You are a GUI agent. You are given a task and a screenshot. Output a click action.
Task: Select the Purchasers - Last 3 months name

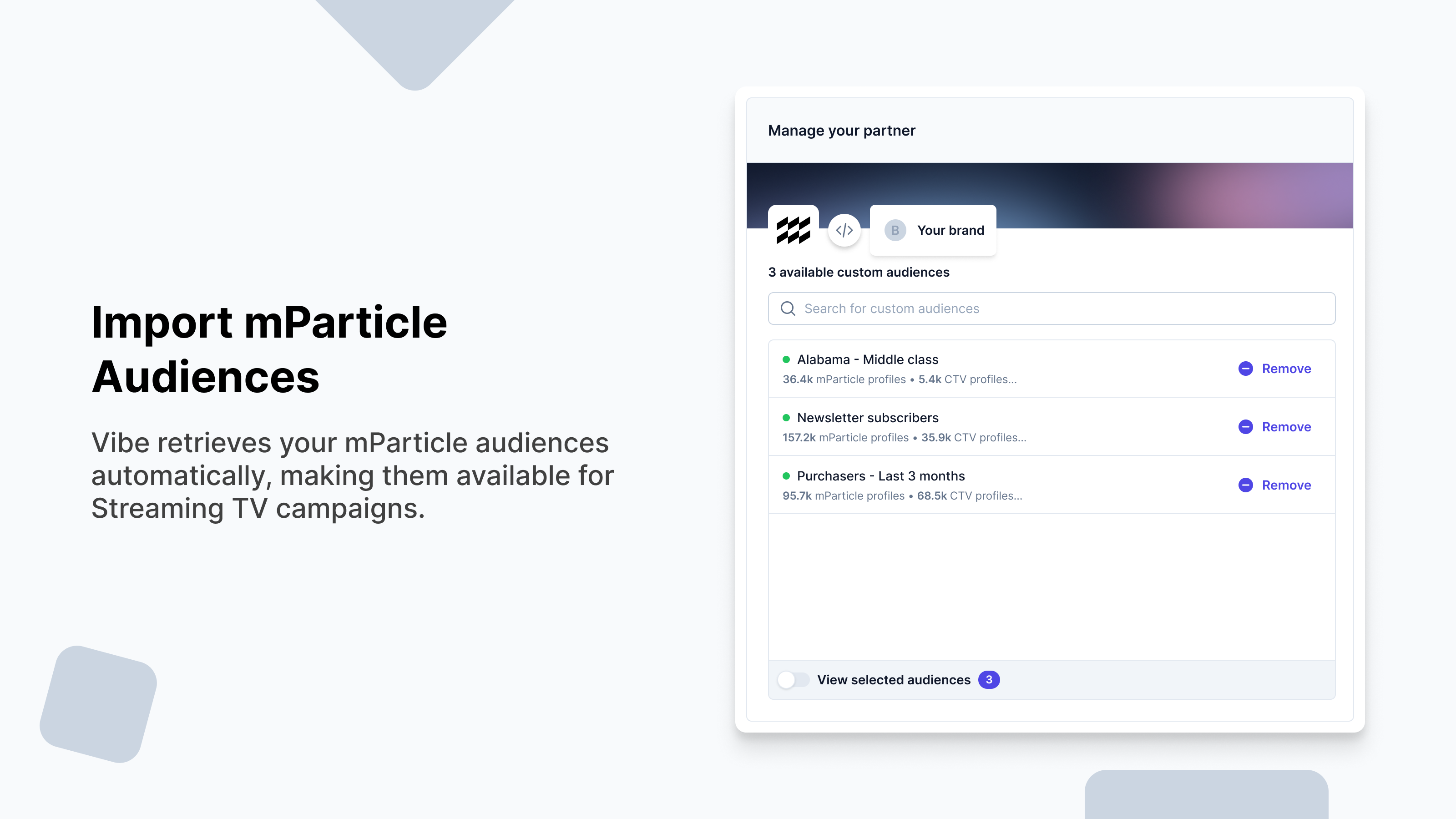point(880,476)
